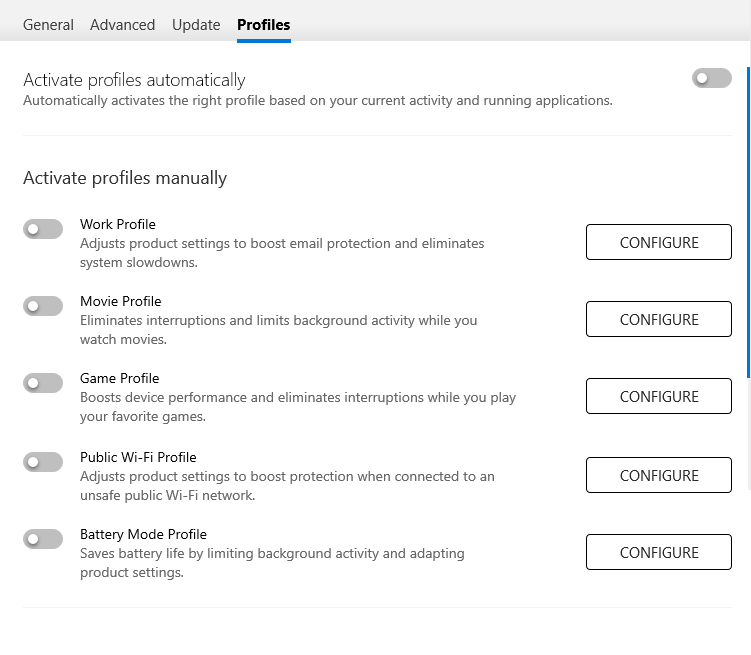This screenshot has height=655, width=751.
Task: Configure the Public Wi-Fi Profile
Action: tap(658, 476)
